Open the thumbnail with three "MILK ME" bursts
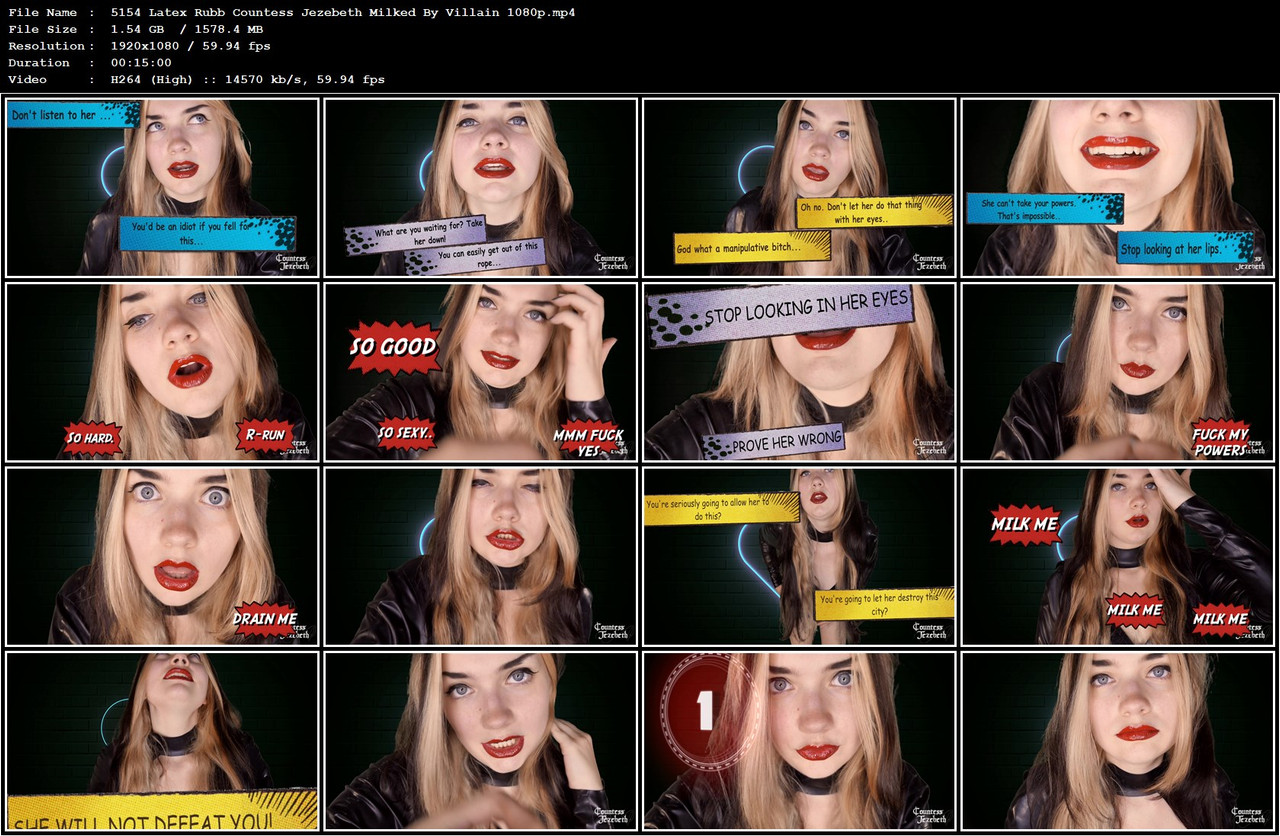The width and height of the screenshot is (1280, 836). (x=1118, y=556)
